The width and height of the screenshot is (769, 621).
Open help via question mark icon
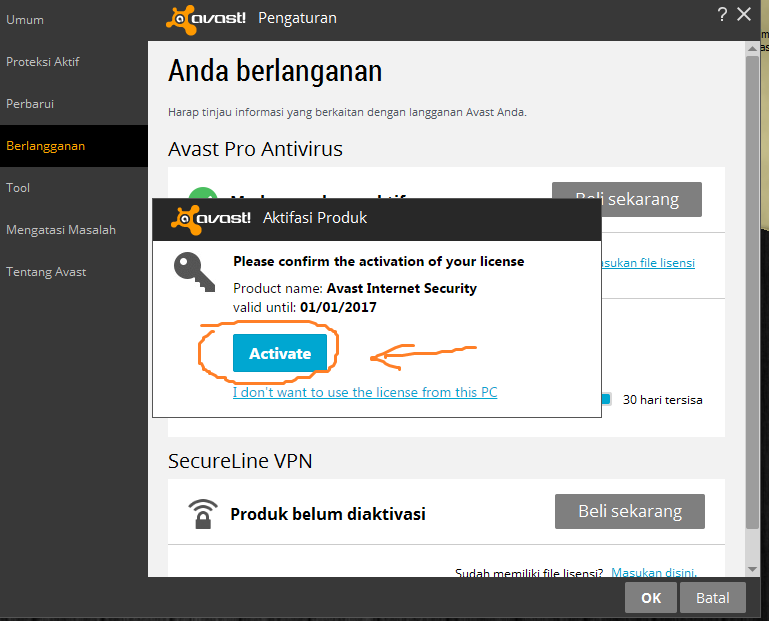tap(722, 14)
